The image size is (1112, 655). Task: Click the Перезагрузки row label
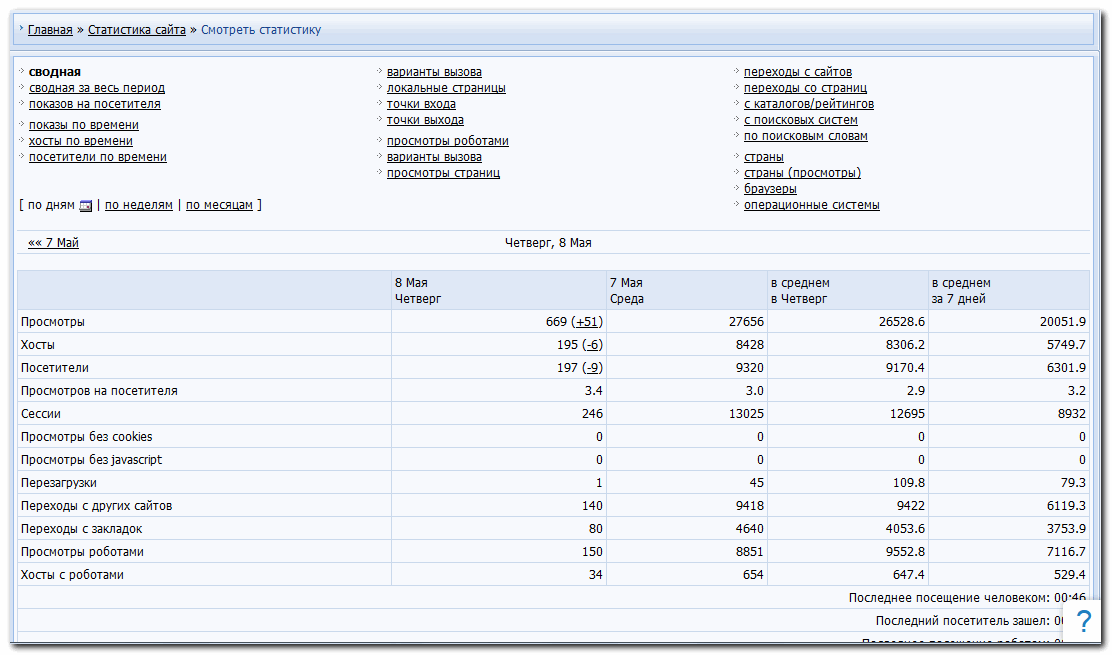coord(59,483)
